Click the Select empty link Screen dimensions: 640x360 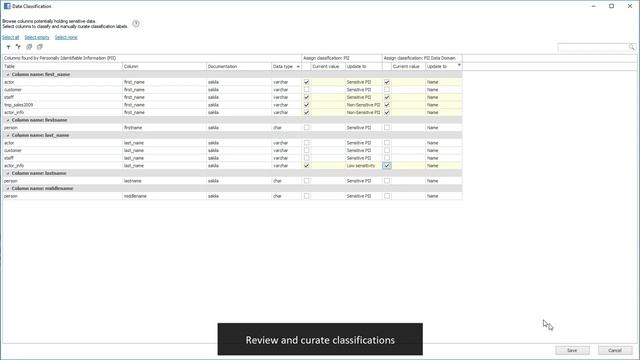click(x=37, y=37)
